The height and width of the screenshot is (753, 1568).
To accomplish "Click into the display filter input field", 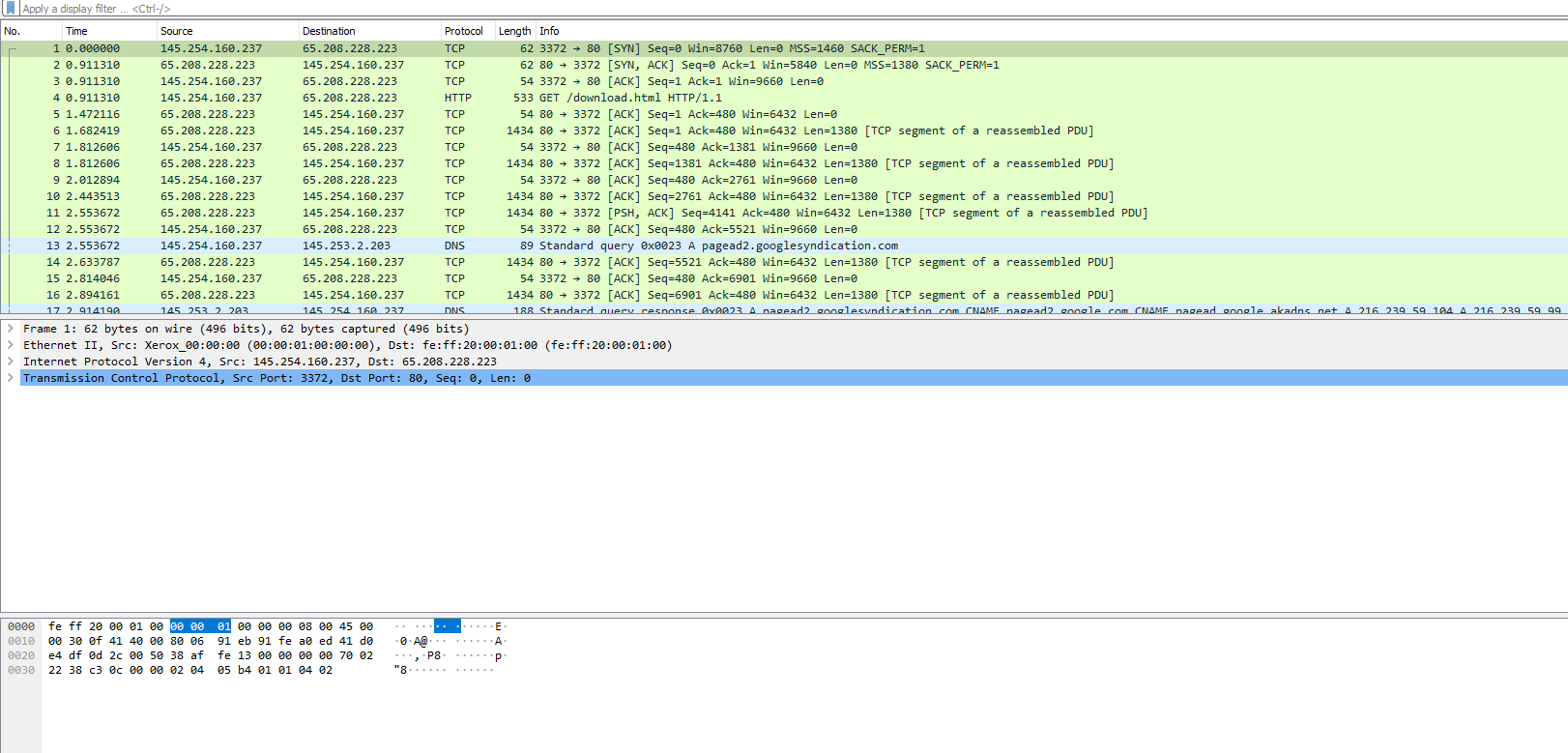I will click(793, 8).
